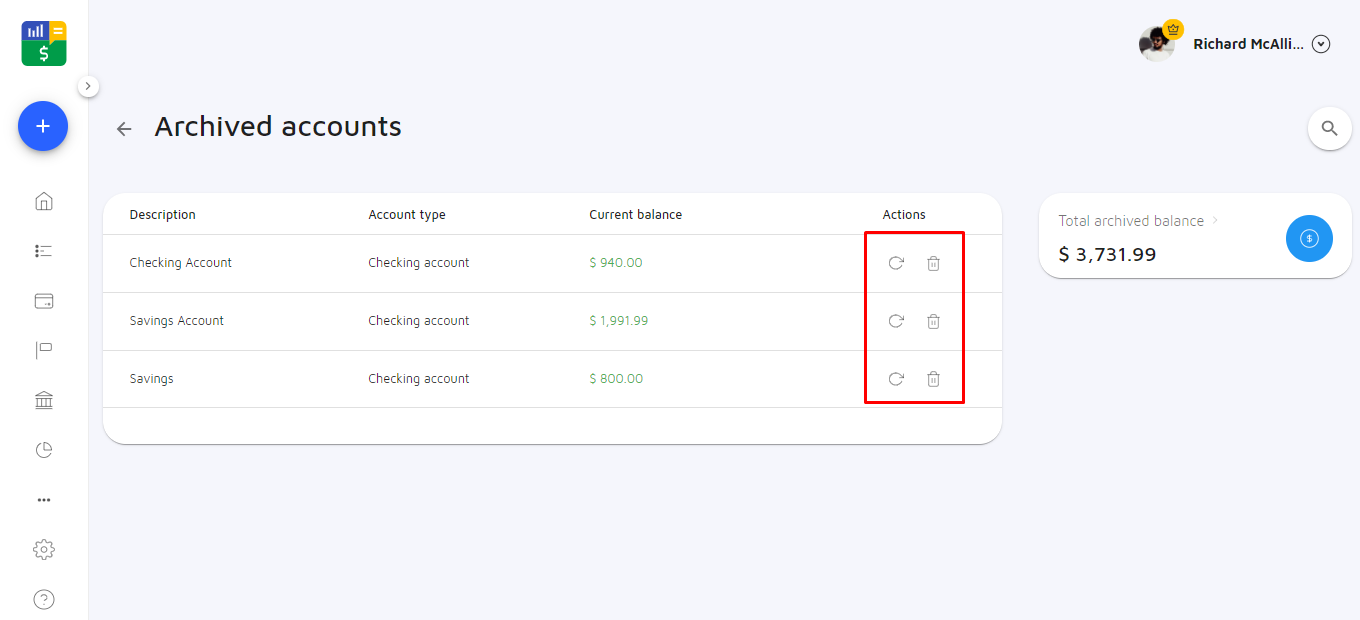Image resolution: width=1360 pixels, height=620 pixels.
Task: Click the blue plus add button
Action: pos(43,127)
